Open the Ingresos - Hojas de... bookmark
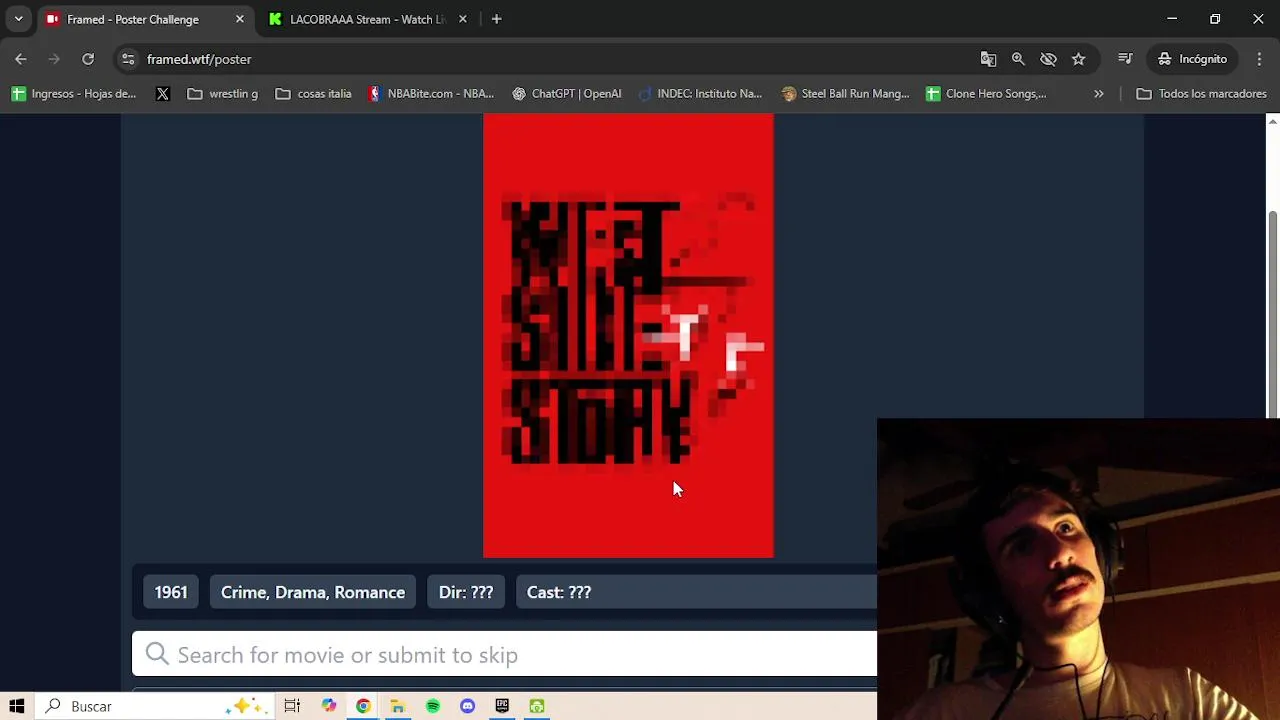Screen dimensions: 1280x720 pos(74,94)
